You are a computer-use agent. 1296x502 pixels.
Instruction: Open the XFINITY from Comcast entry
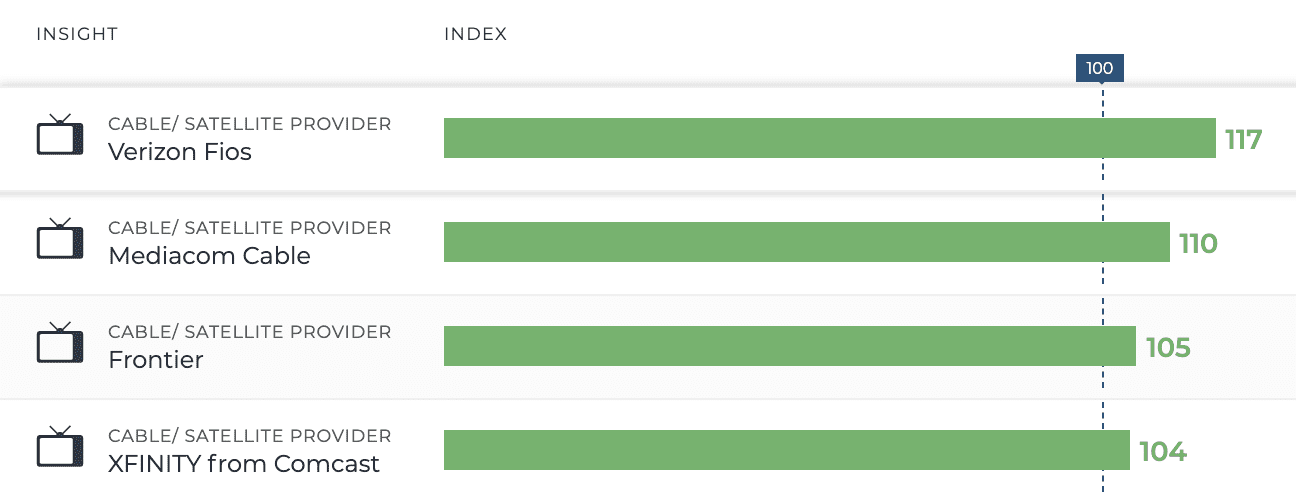pos(244,464)
